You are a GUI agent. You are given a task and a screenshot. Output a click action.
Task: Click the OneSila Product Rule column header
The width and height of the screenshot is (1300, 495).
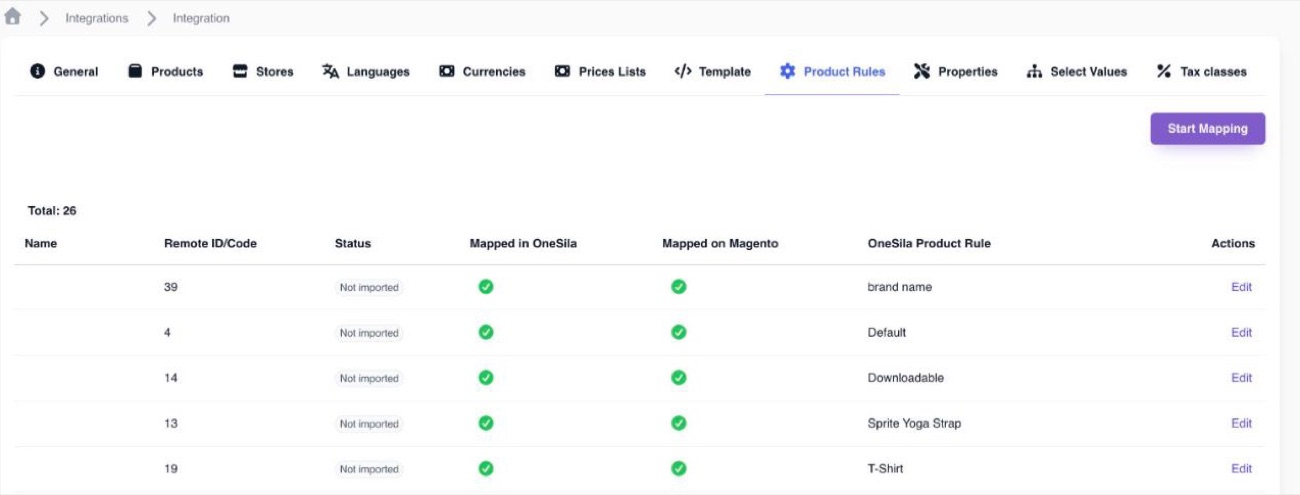click(929, 243)
